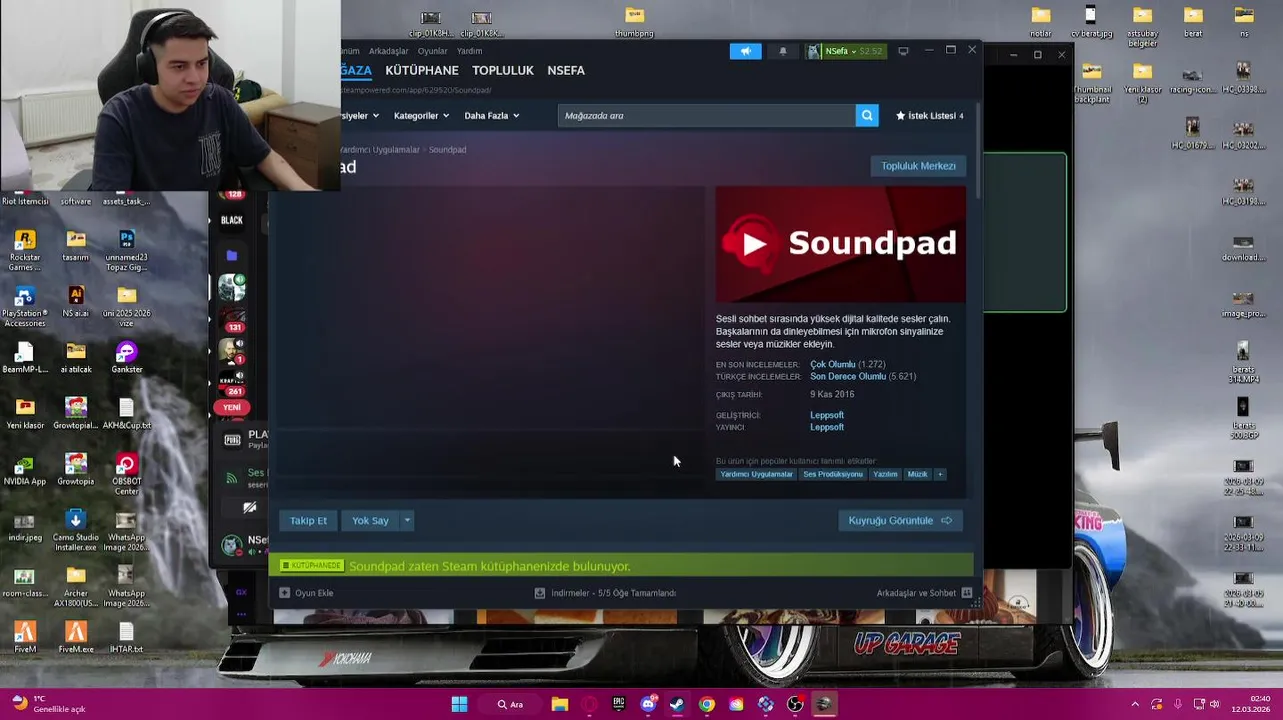Click the Yok Say button

tap(370, 520)
